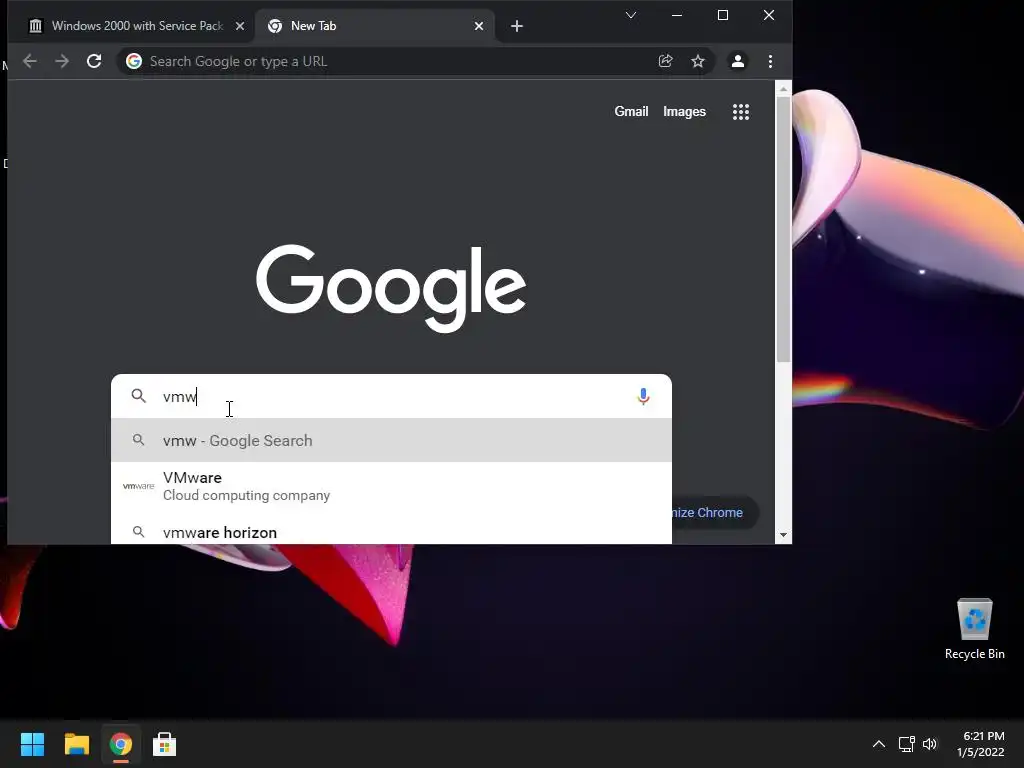1024x768 pixels.
Task: Open the Images link
Action: pos(684,112)
